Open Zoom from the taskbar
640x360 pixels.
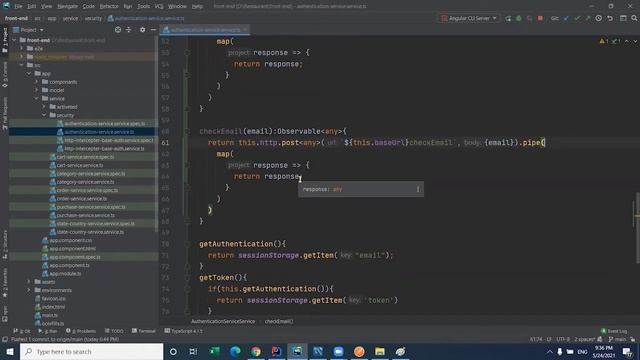[338, 351]
